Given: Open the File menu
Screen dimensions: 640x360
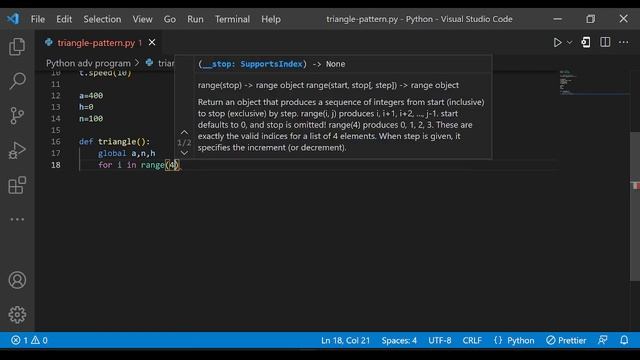Looking at the screenshot, I should (x=38, y=19).
